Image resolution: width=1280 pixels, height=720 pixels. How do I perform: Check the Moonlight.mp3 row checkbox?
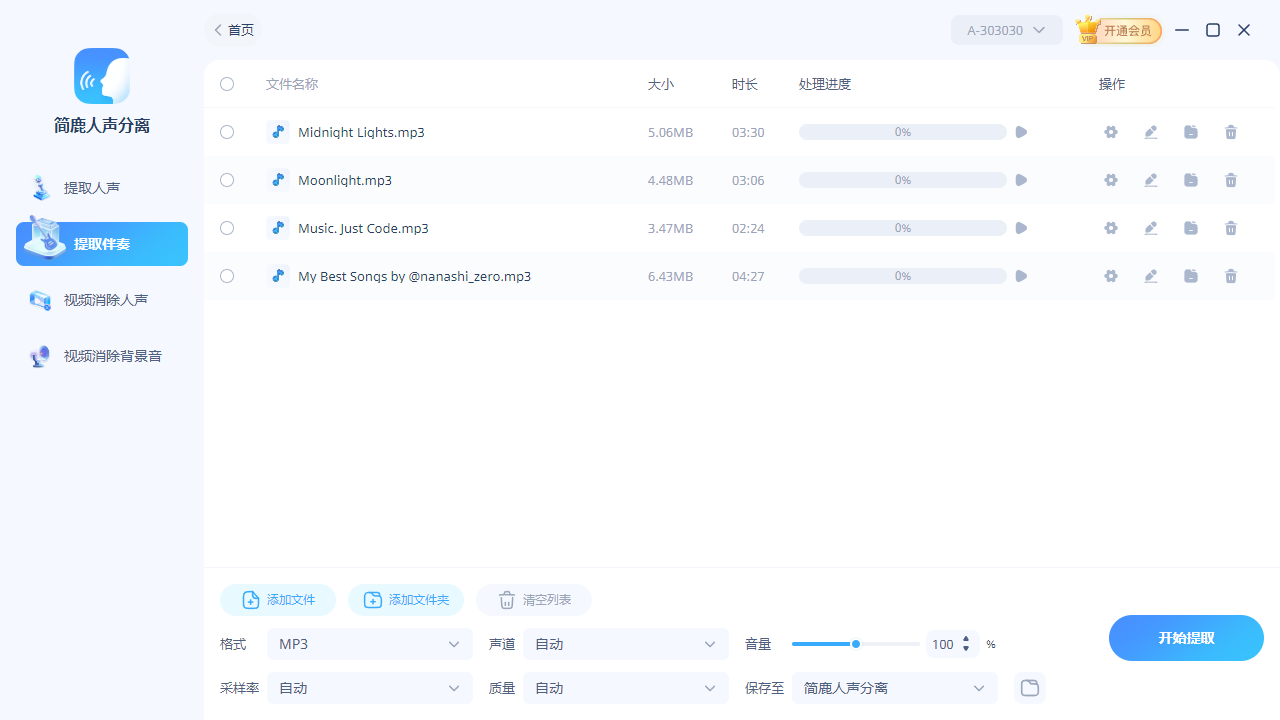(x=226, y=180)
